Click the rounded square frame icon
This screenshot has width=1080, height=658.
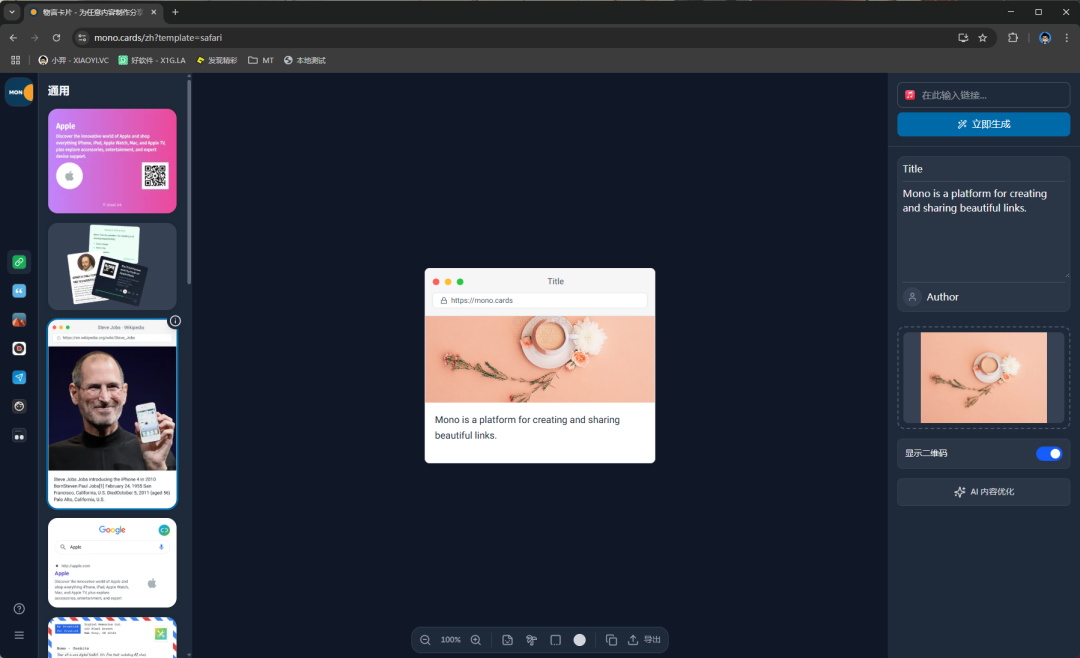(x=556, y=640)
